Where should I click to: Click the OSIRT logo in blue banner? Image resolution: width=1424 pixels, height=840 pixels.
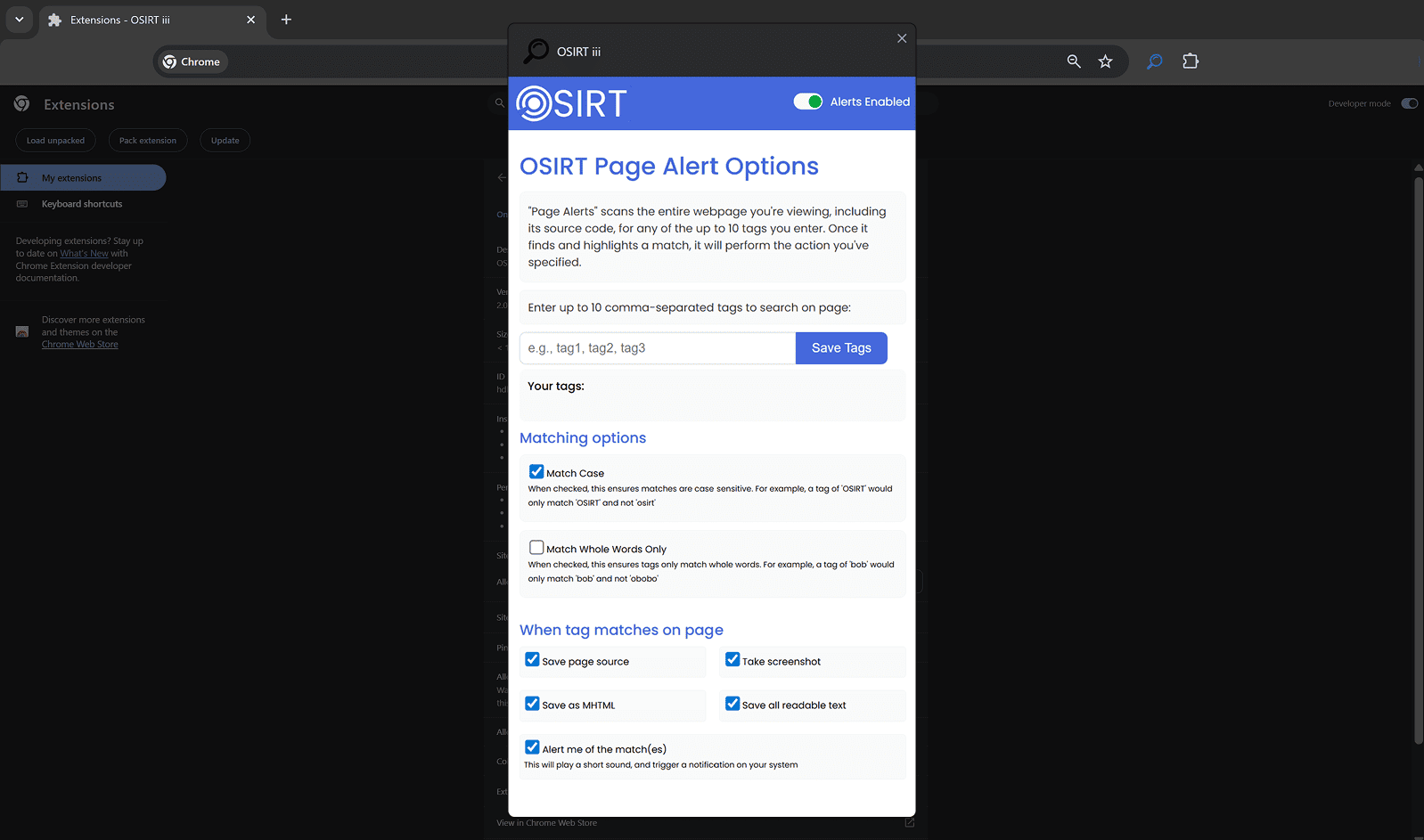coord(572,103)
